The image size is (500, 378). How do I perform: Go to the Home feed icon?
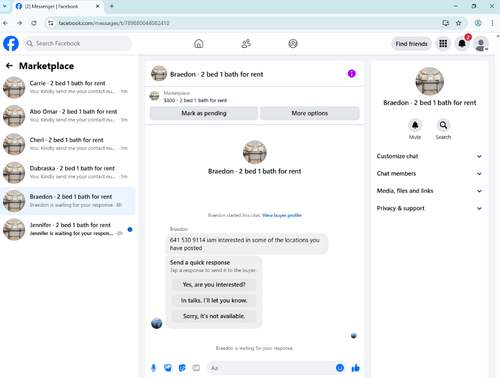pos(199,44)
